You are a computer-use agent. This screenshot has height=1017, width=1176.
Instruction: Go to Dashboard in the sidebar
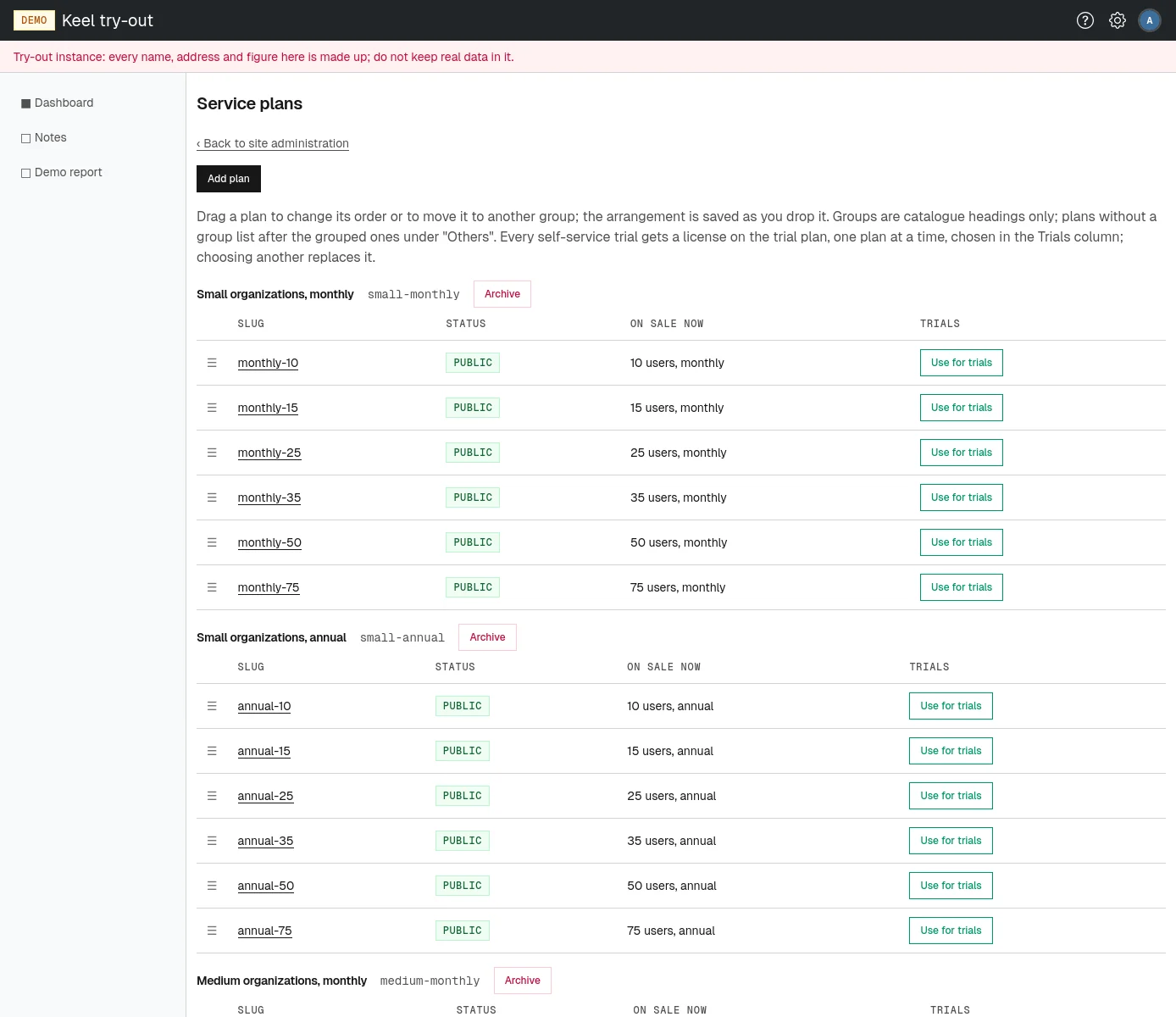point(58,103)
